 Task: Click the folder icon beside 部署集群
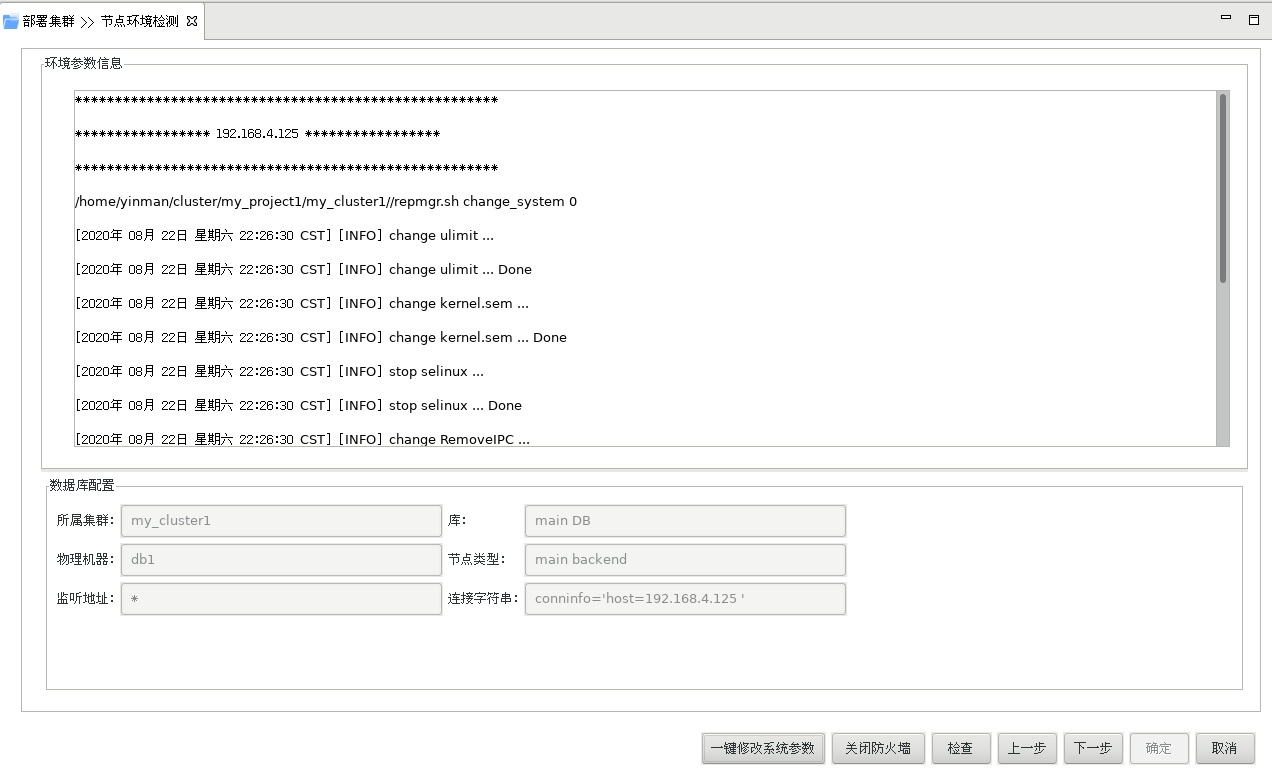(11, 21)
